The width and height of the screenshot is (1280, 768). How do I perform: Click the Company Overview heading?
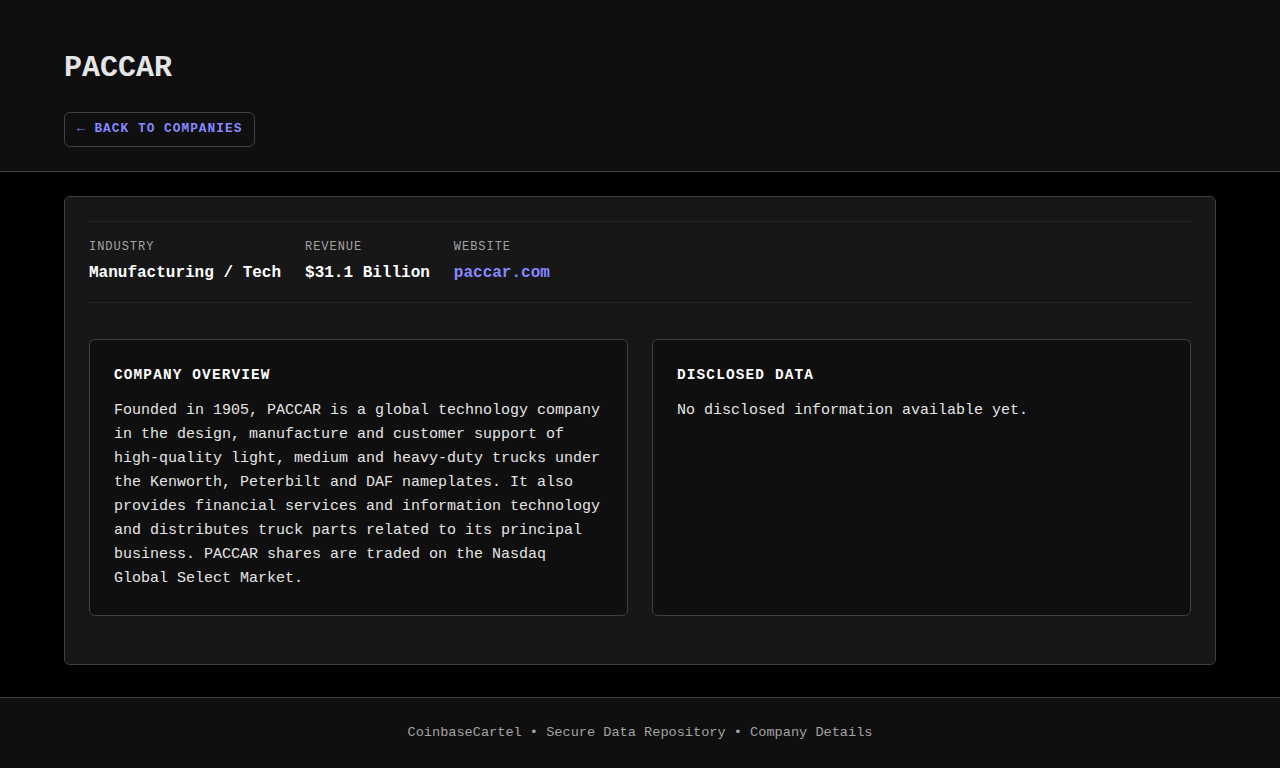(192, 375)
